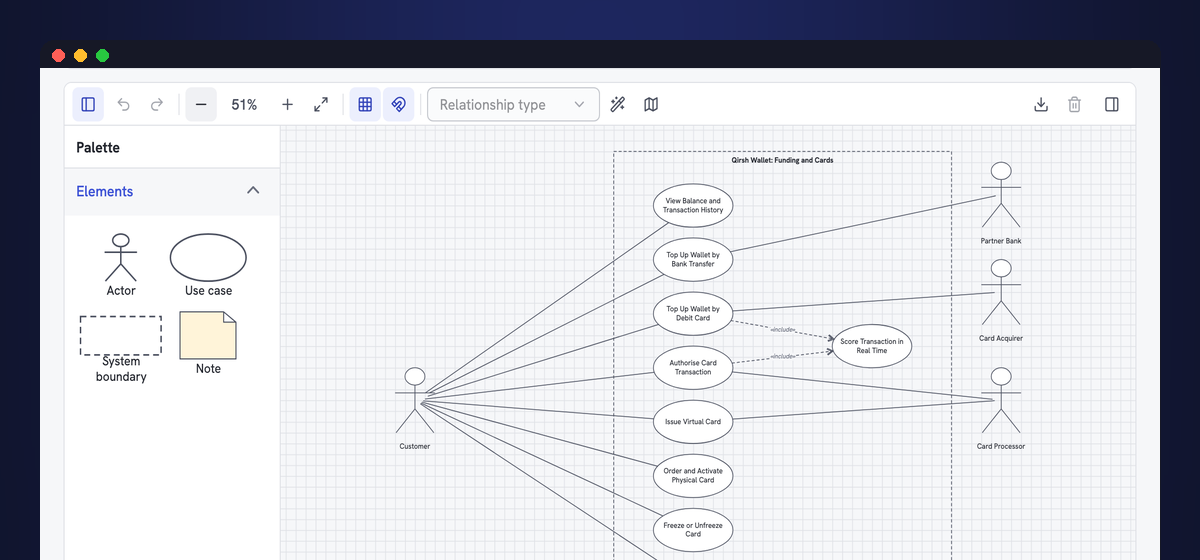Open the Relationship type dropdown

pyautogui.click(x=513, y=104)
